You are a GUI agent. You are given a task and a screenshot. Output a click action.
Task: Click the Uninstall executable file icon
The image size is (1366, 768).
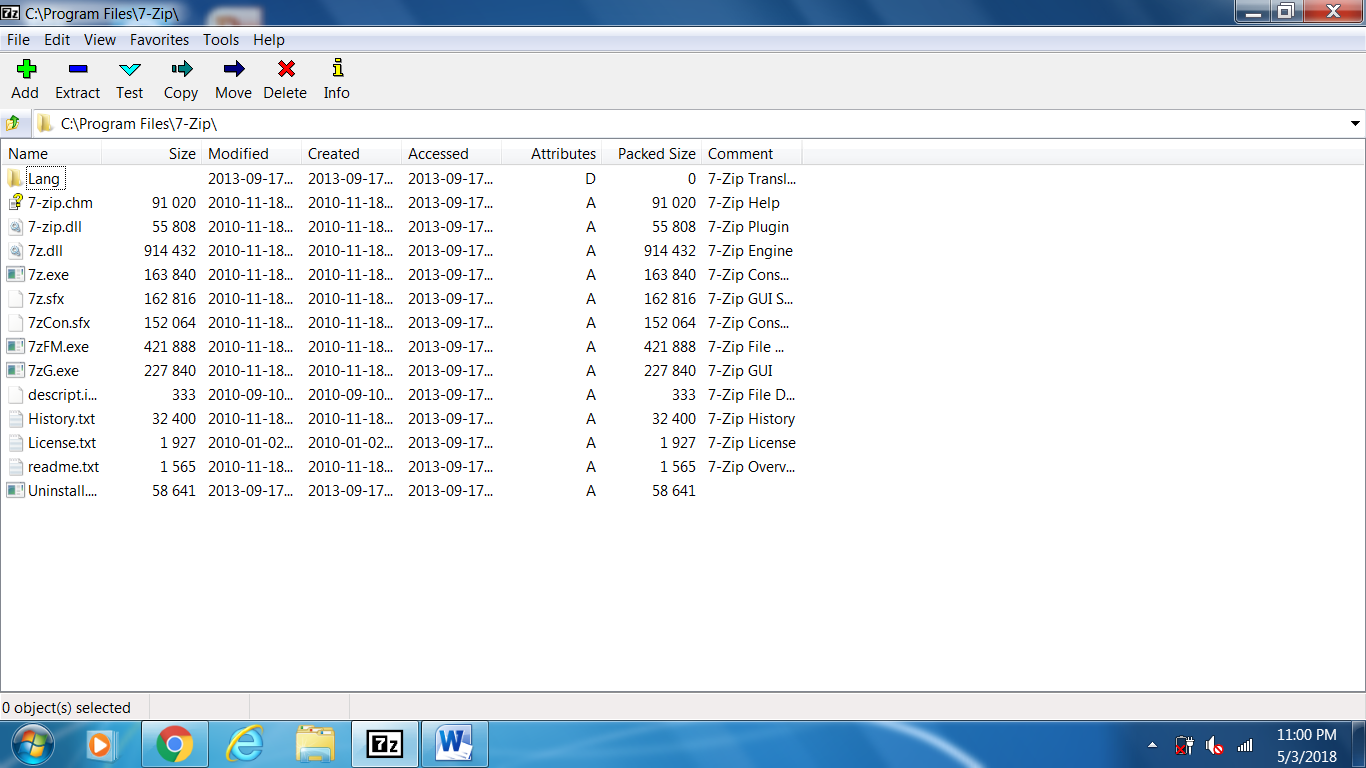click(14, 491)
